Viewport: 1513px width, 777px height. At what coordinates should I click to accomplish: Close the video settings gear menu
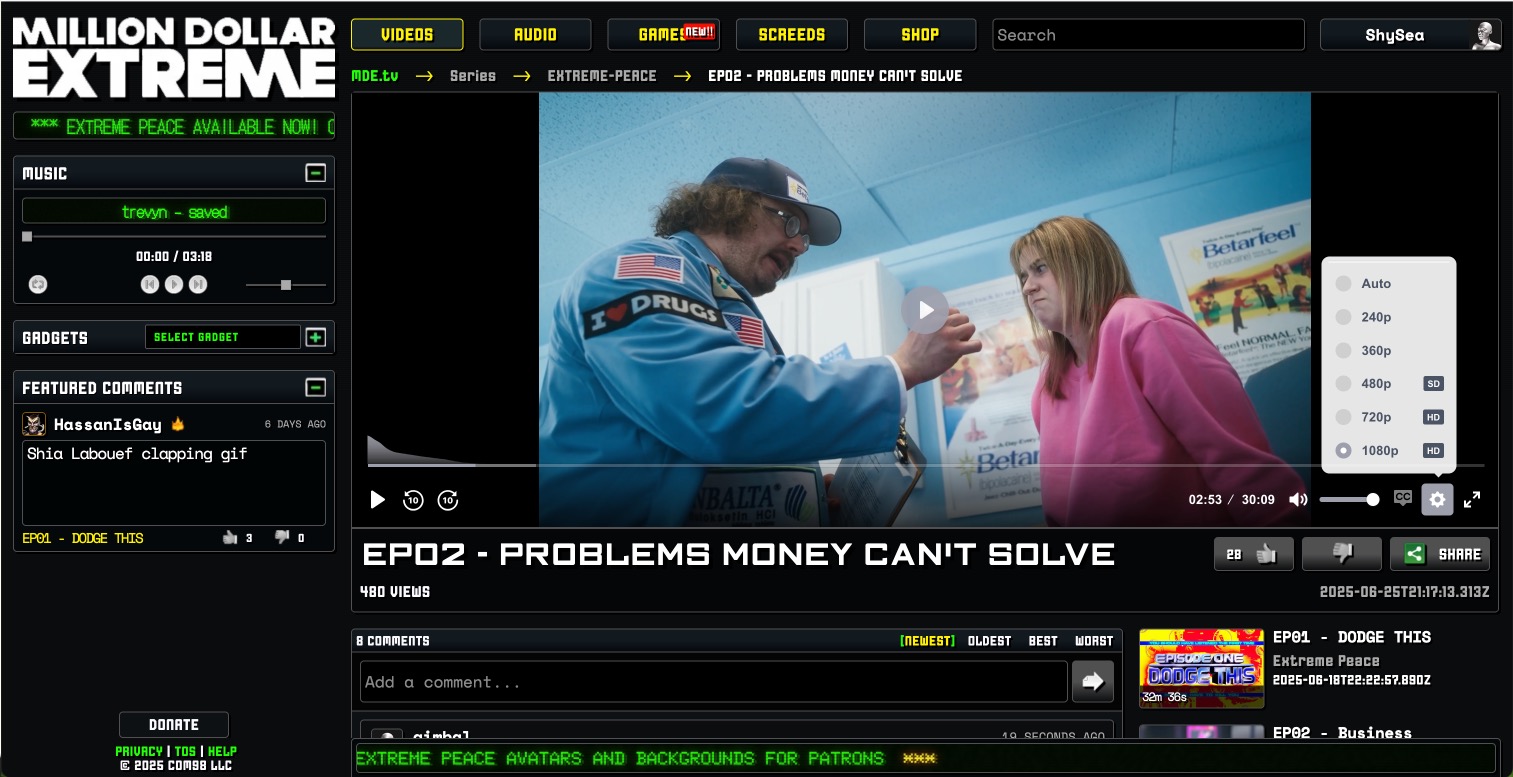pos(1437,499)
